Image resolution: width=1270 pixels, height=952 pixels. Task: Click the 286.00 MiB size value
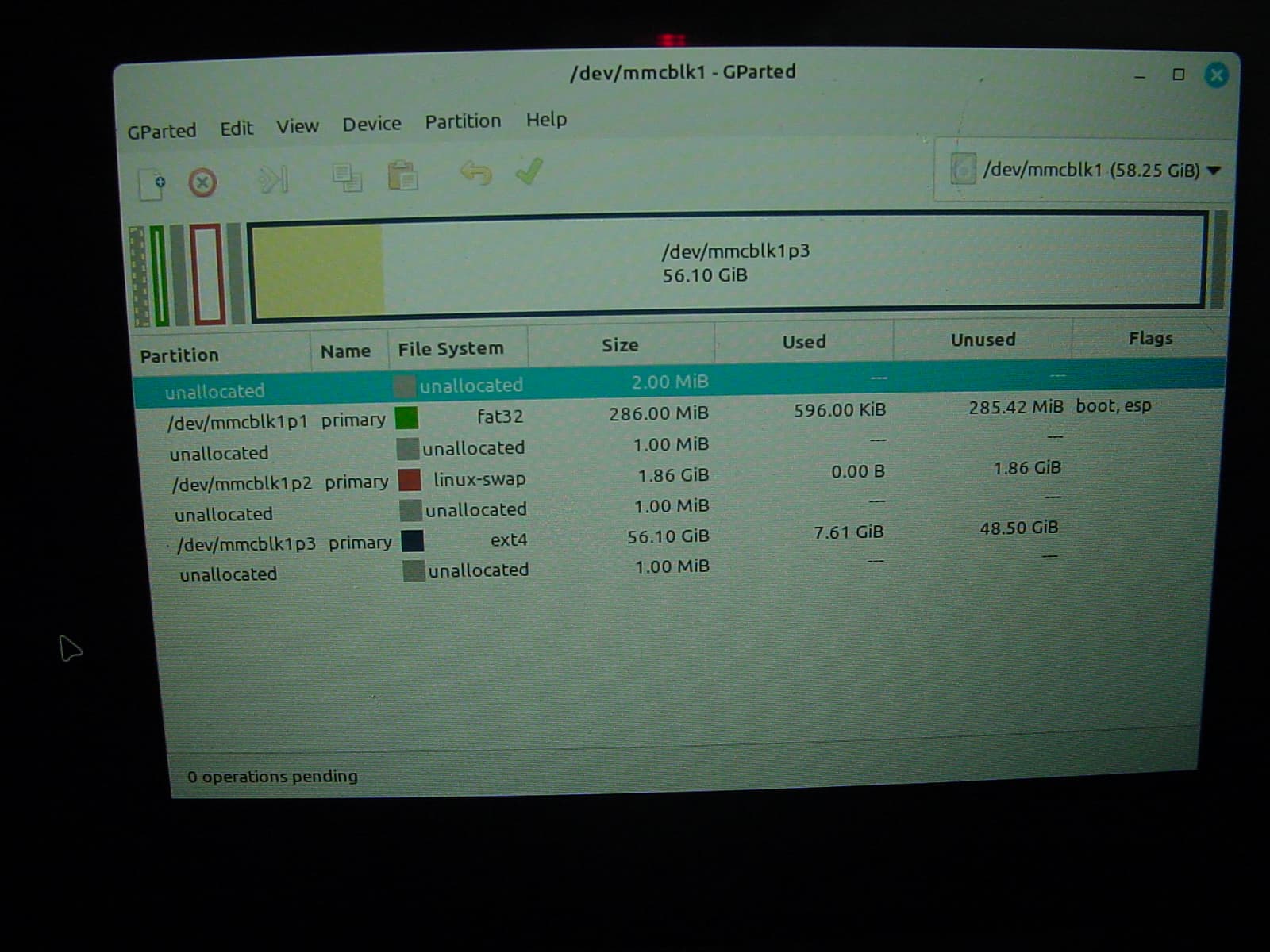pos(659,413)
